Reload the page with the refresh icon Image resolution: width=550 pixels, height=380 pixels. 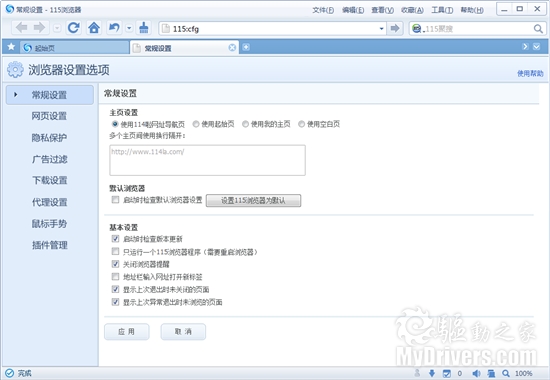click(x=74, y=28)
